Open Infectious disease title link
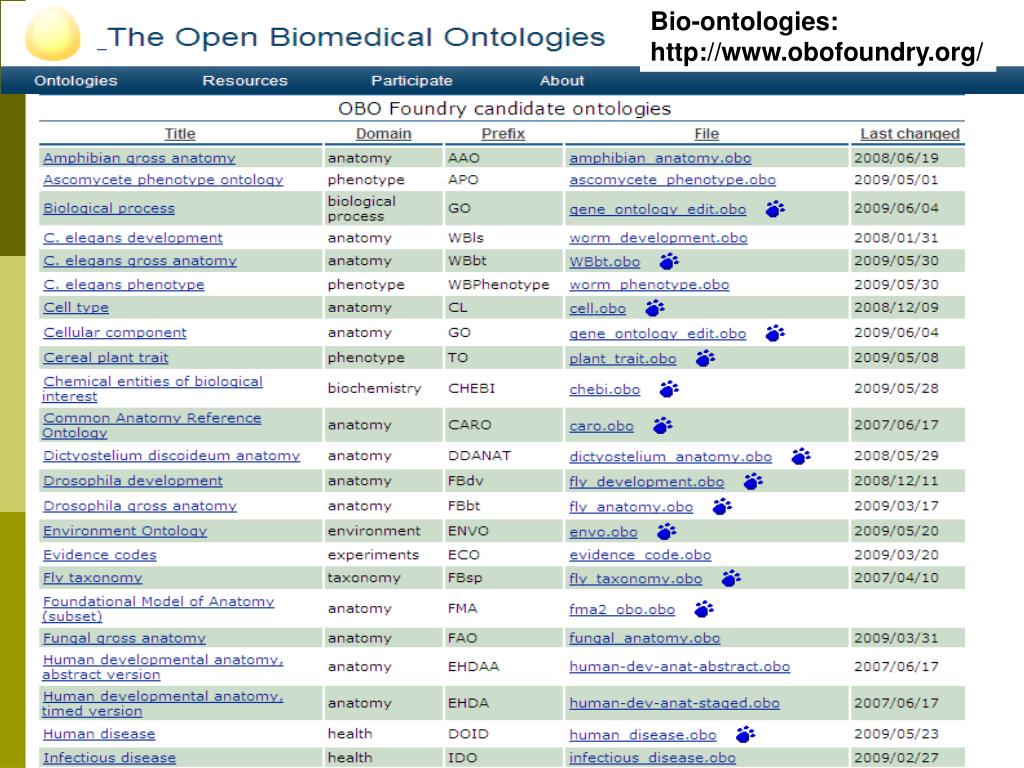This screenshot has height=768, width=1024. click(x=110, y=758)
